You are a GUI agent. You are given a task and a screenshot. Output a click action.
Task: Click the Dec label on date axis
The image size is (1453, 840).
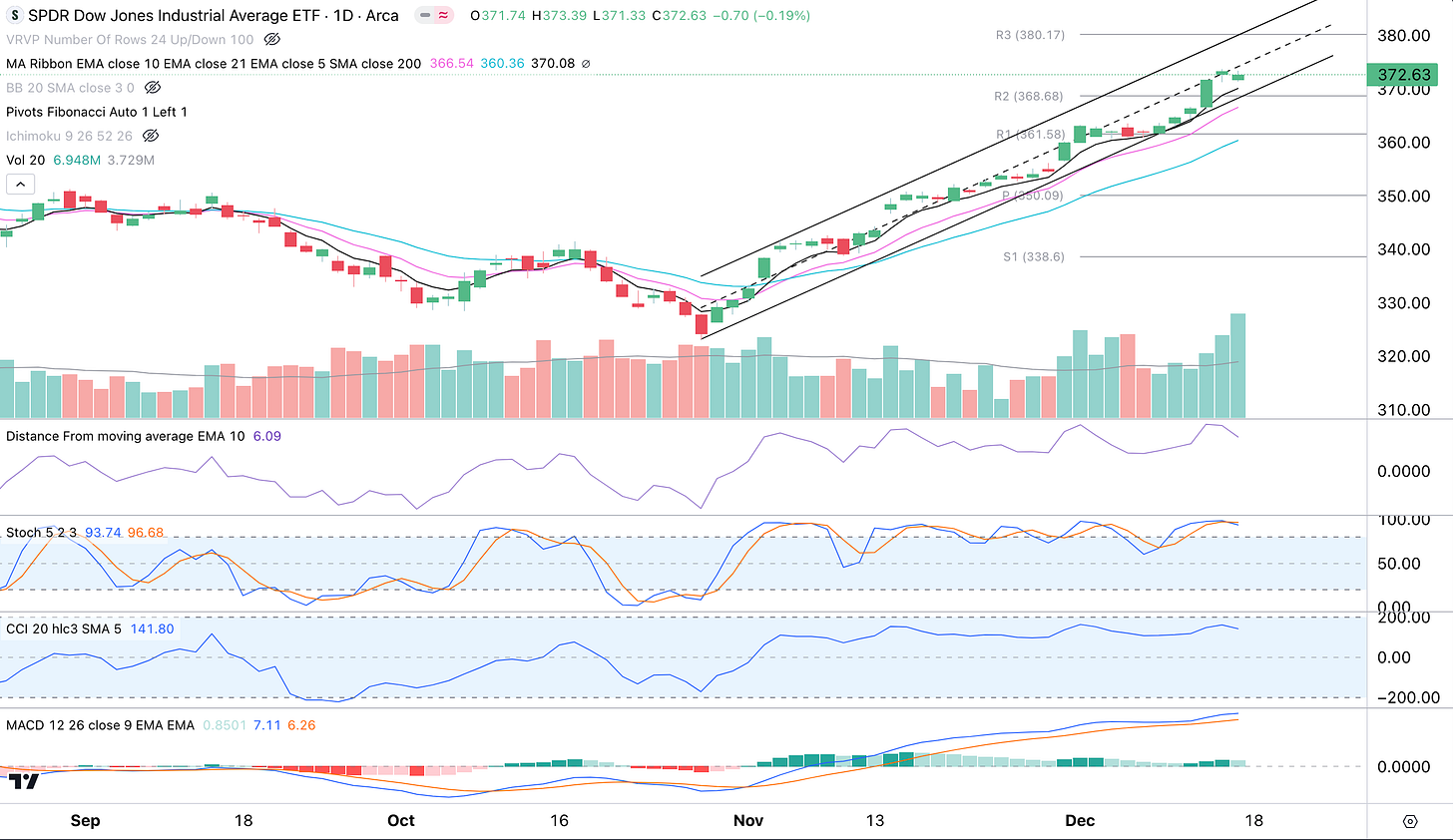1080,821
